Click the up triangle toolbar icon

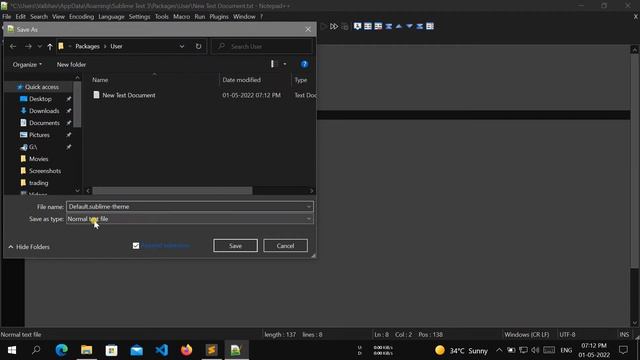(x=399, y=26)
